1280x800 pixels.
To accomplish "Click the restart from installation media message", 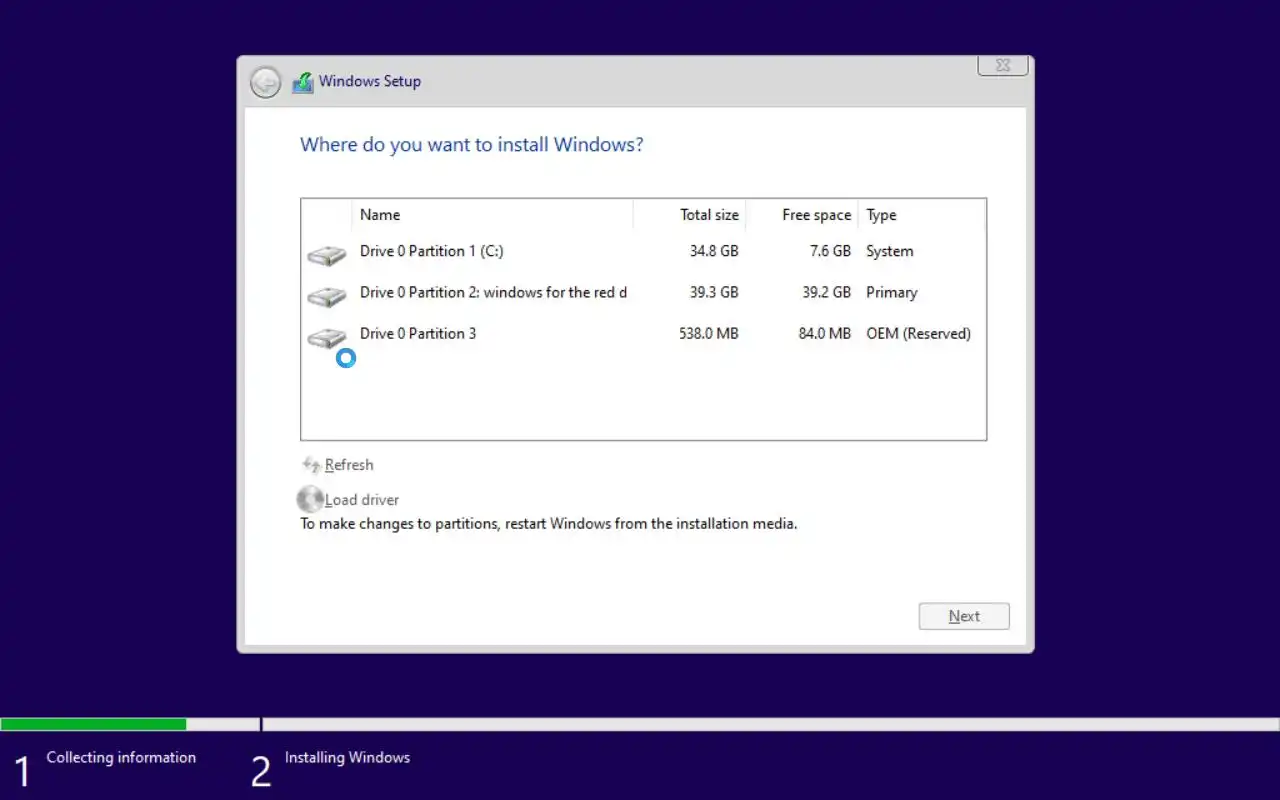I will pyautogui.click(x=549, y=524).
